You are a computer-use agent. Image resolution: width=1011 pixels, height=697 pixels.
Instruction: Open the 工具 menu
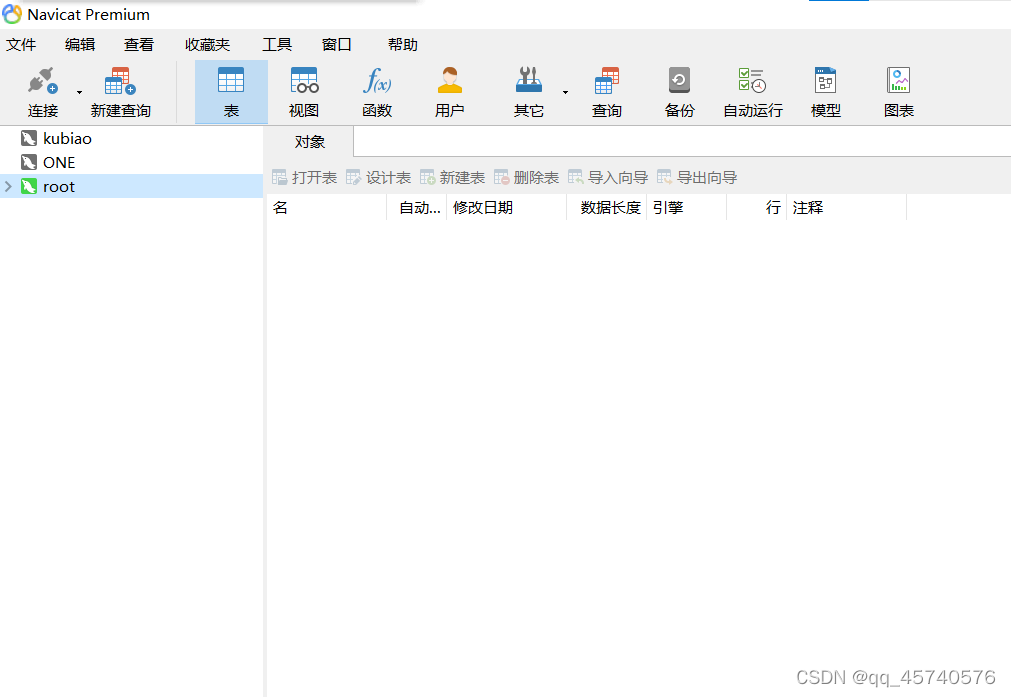click(x=277, y=44)
